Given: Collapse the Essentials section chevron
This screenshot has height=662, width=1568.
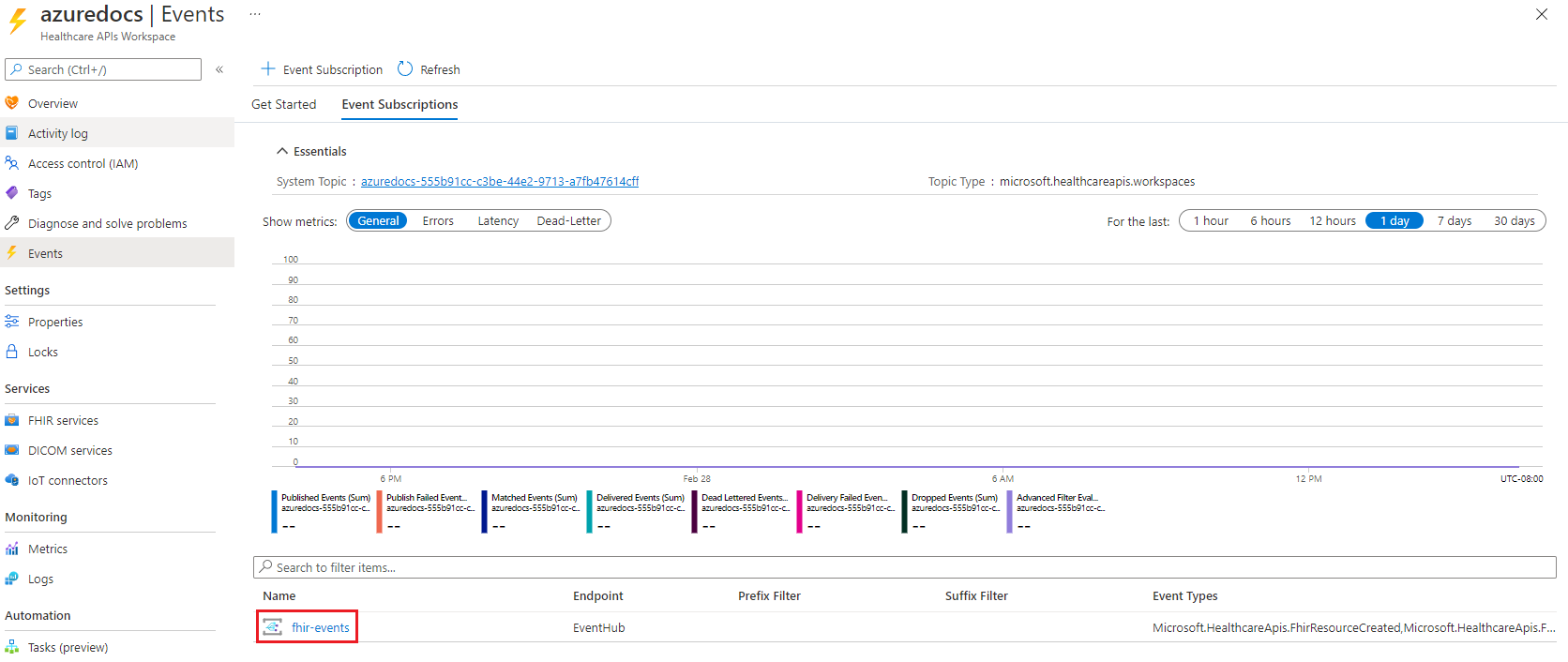Looking at the screenshot, I should pos(281,151).
